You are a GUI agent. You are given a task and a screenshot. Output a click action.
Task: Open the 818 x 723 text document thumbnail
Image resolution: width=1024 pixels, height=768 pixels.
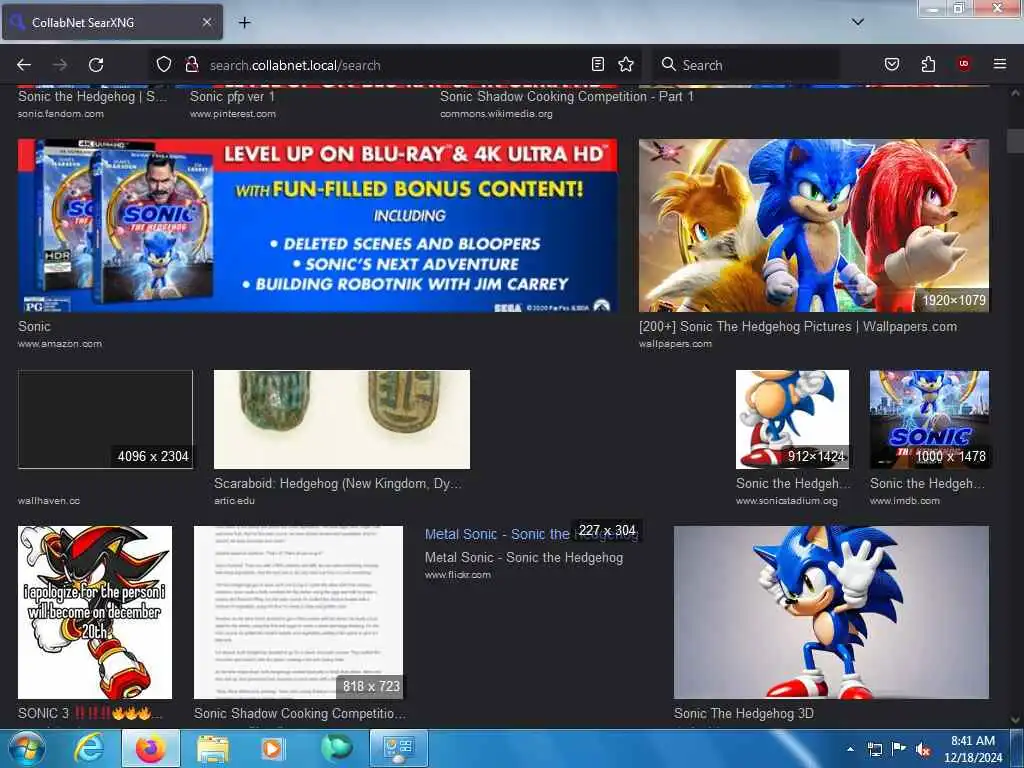tap(298, 613)
